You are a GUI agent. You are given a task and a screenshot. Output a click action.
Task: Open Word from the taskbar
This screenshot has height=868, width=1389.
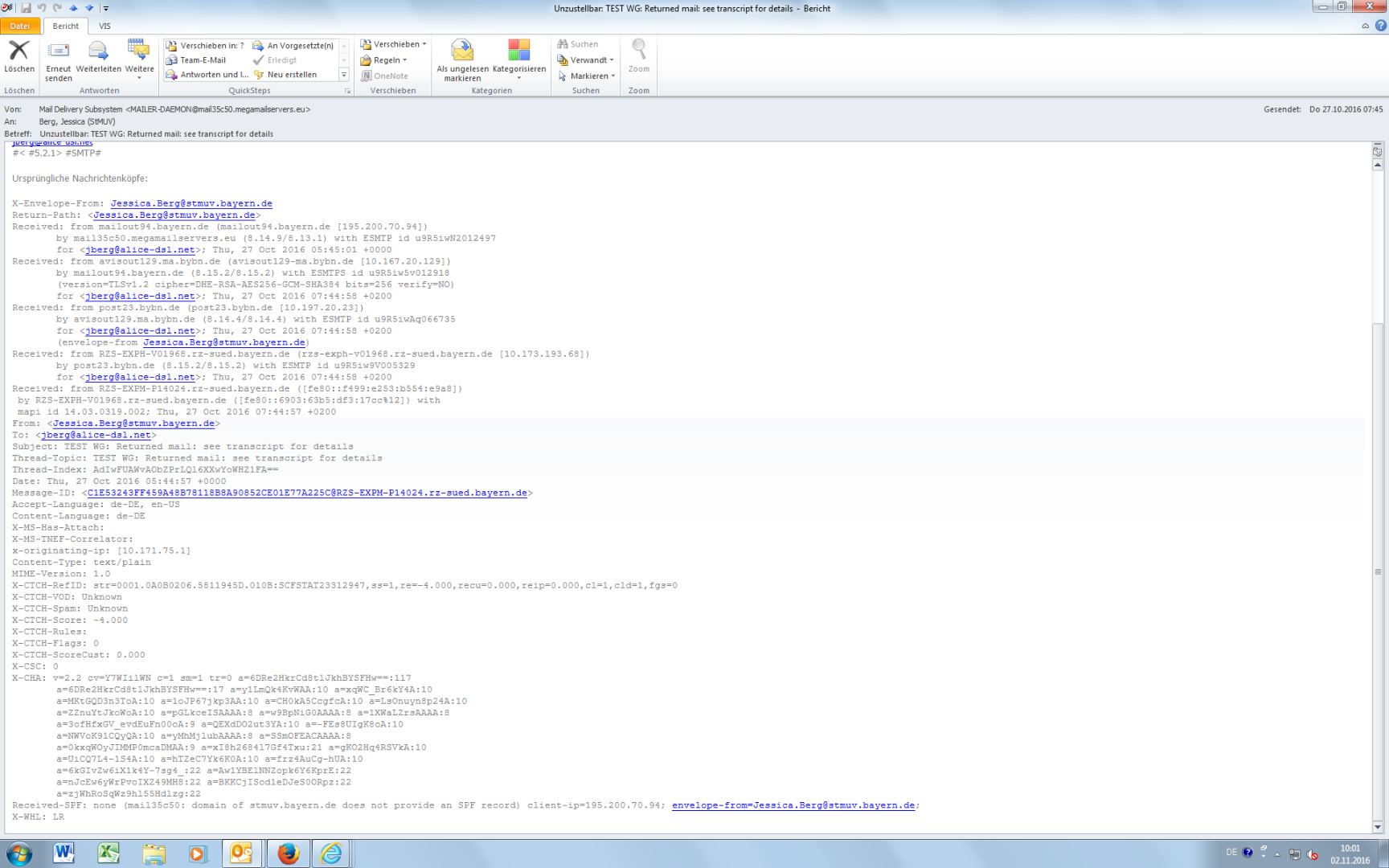pos(64,854)
